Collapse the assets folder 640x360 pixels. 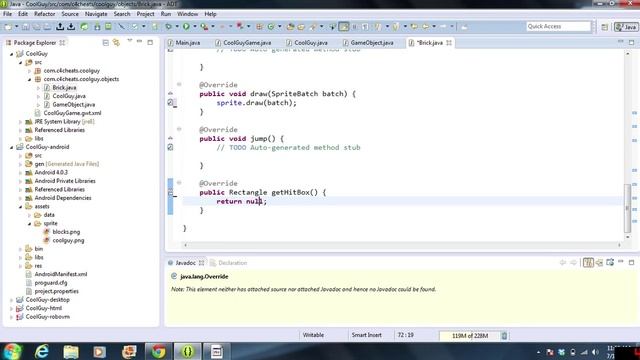point(20,207)
